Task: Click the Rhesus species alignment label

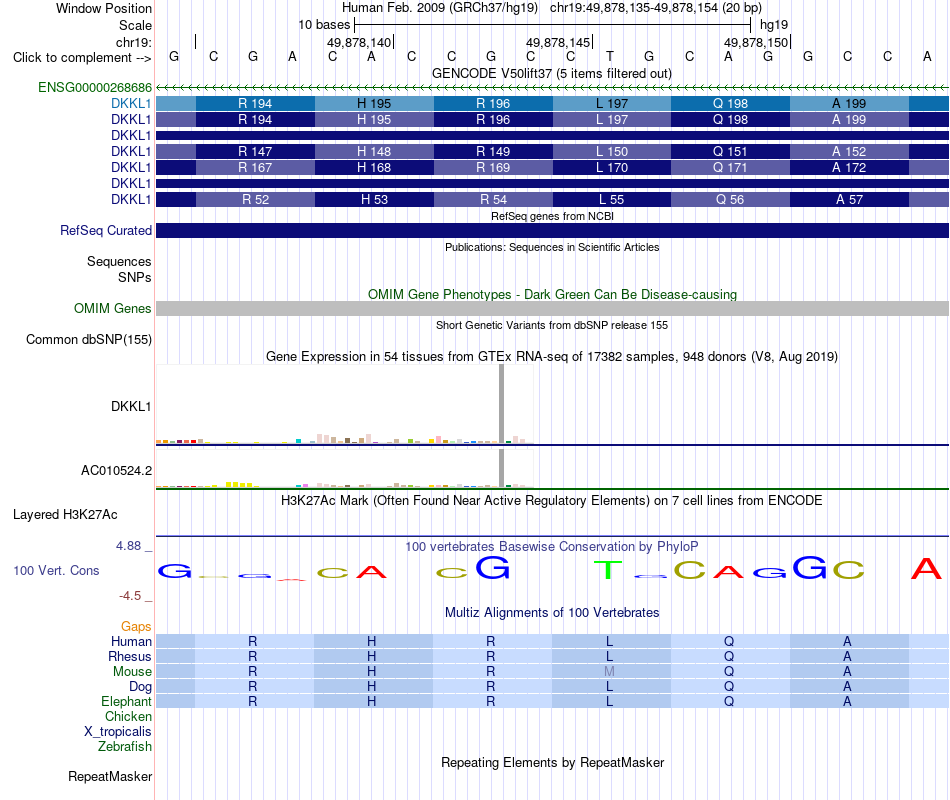Action: pos(130,656)
